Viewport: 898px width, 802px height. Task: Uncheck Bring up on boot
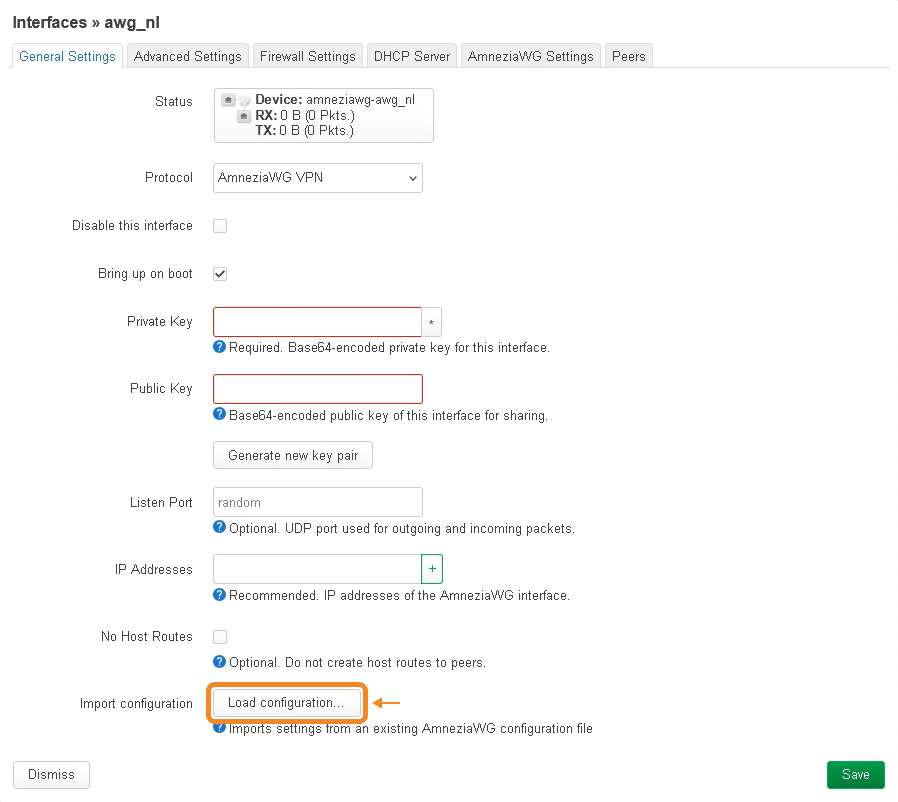pyautogui.click(x=220, y=274)
